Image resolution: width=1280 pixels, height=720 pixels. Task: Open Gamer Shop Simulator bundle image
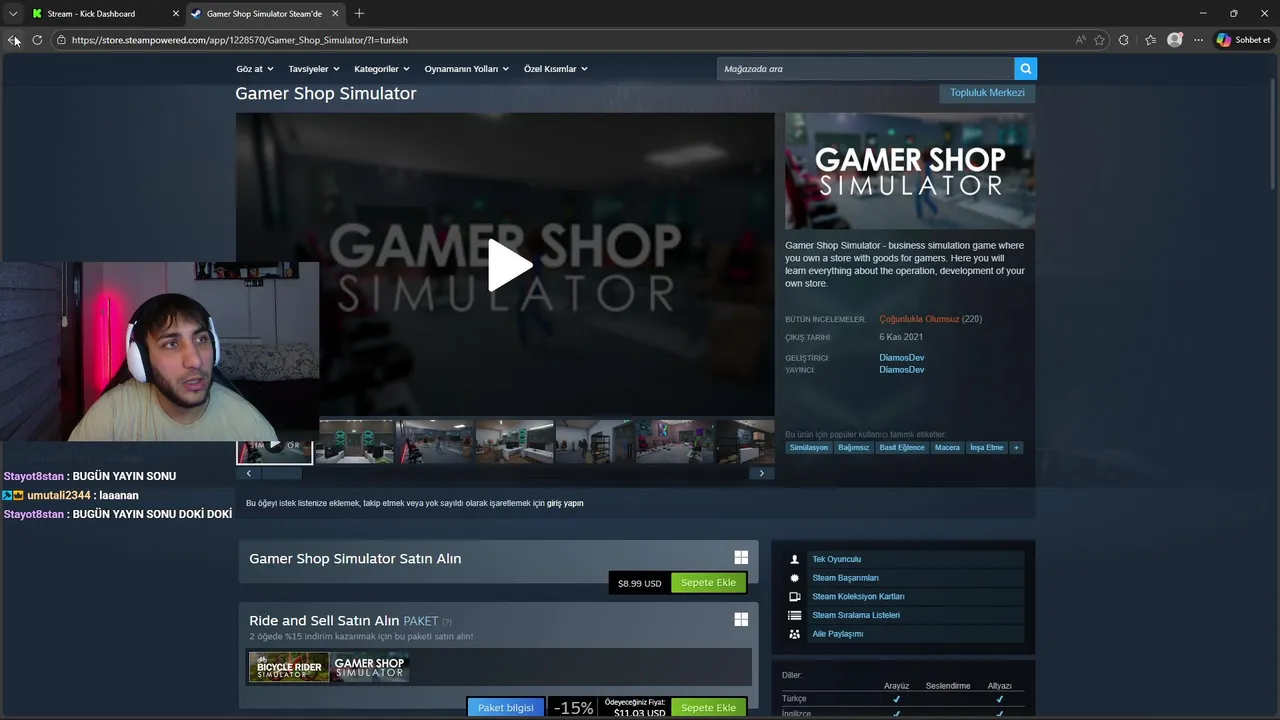pos(369,667)
